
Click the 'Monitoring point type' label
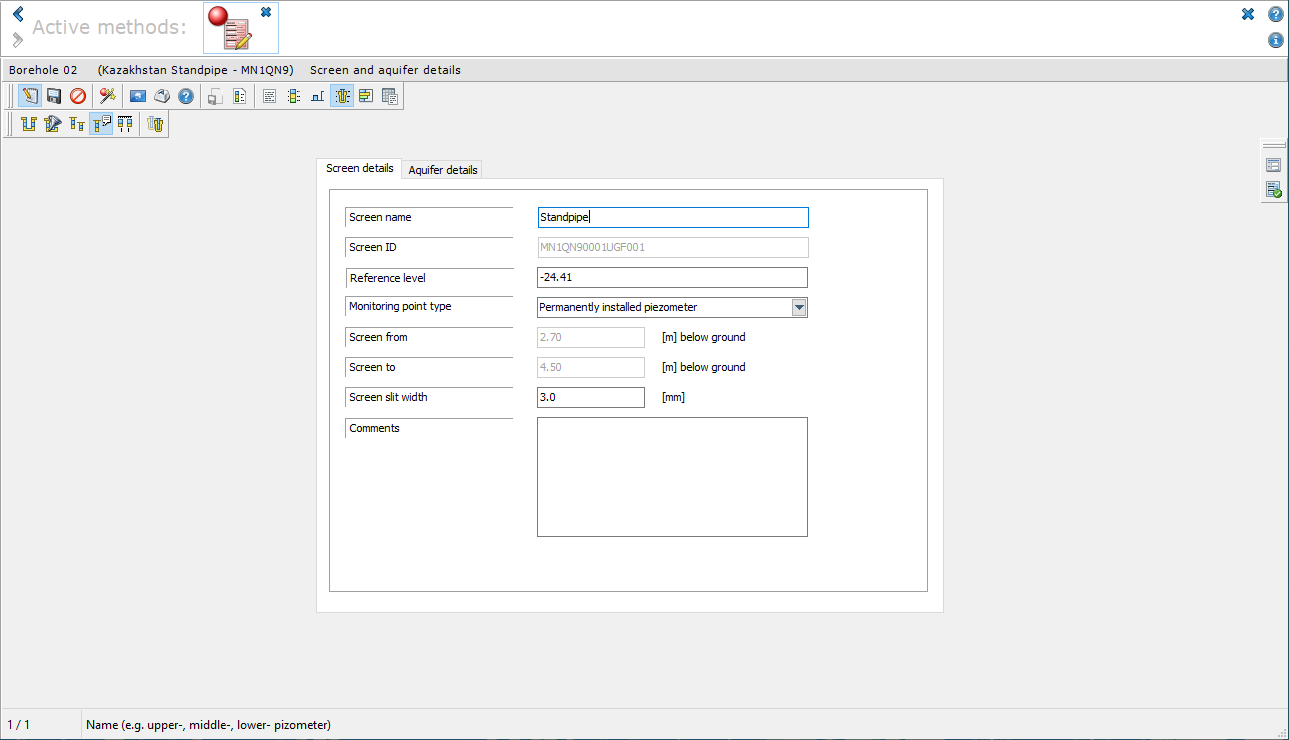click(x=400, y=306)
